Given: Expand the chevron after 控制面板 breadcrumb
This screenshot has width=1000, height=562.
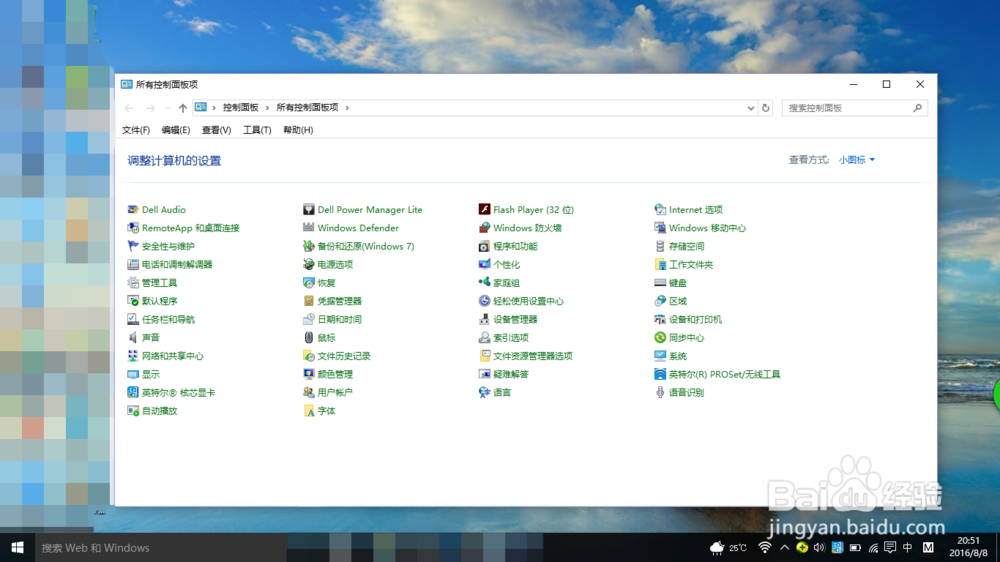Looking at the screenshot, I should click(x=267, y=108).
